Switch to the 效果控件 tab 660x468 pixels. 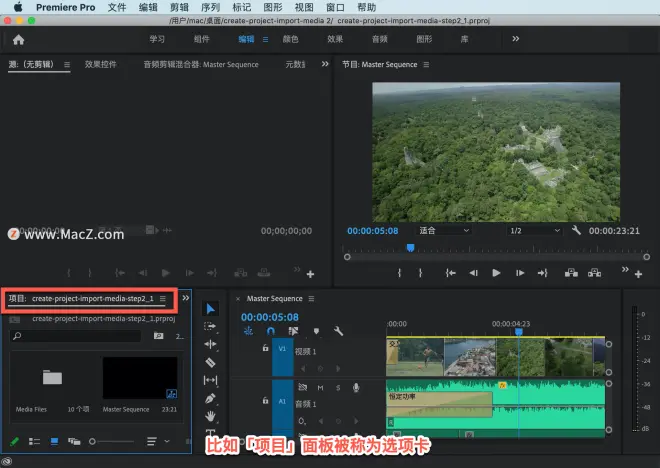(101, 64)
